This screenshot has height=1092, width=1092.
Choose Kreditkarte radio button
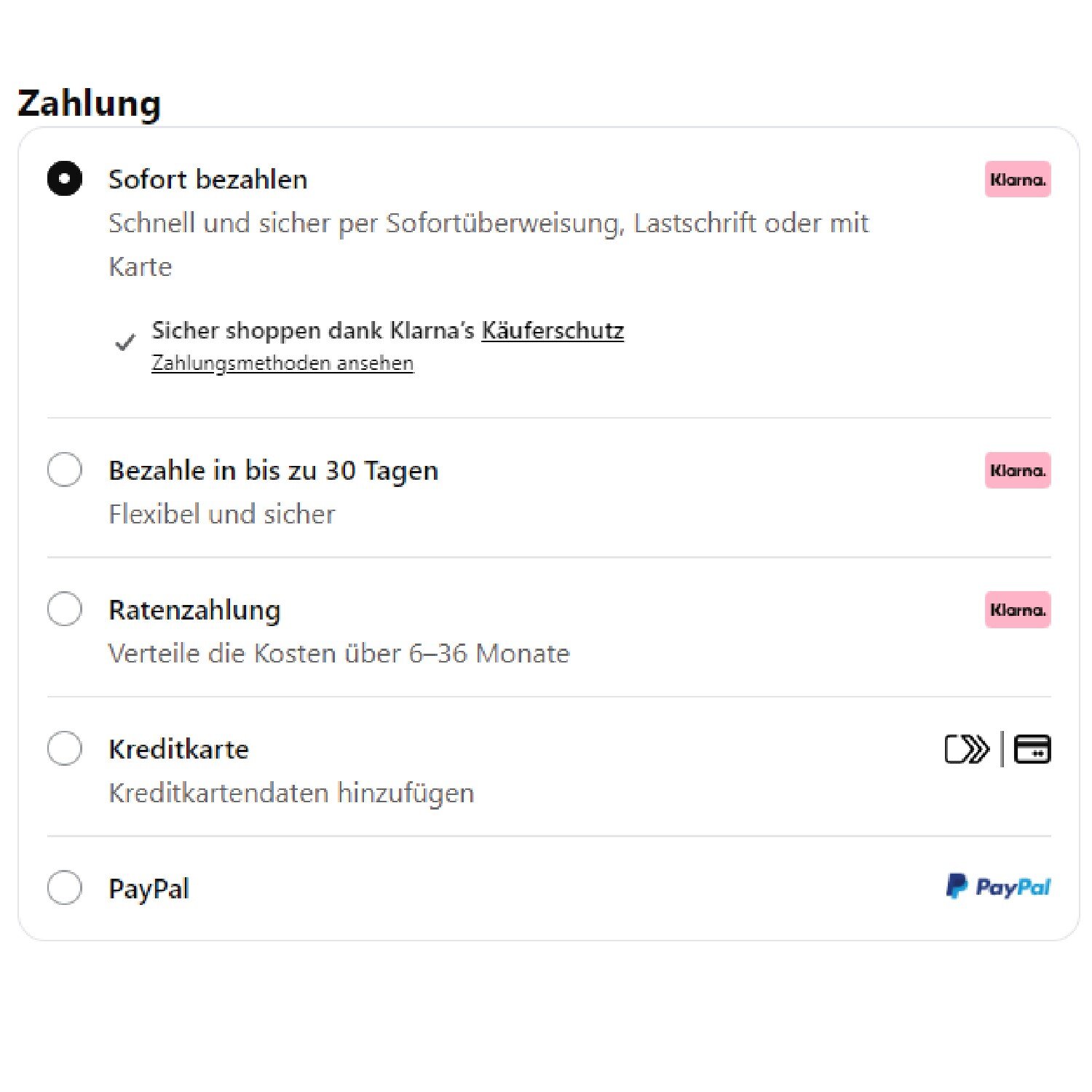65,748
